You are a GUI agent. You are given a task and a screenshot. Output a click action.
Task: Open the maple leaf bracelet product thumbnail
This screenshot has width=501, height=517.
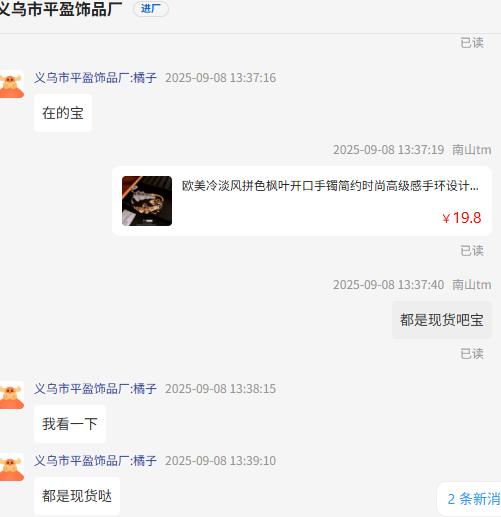147,201
